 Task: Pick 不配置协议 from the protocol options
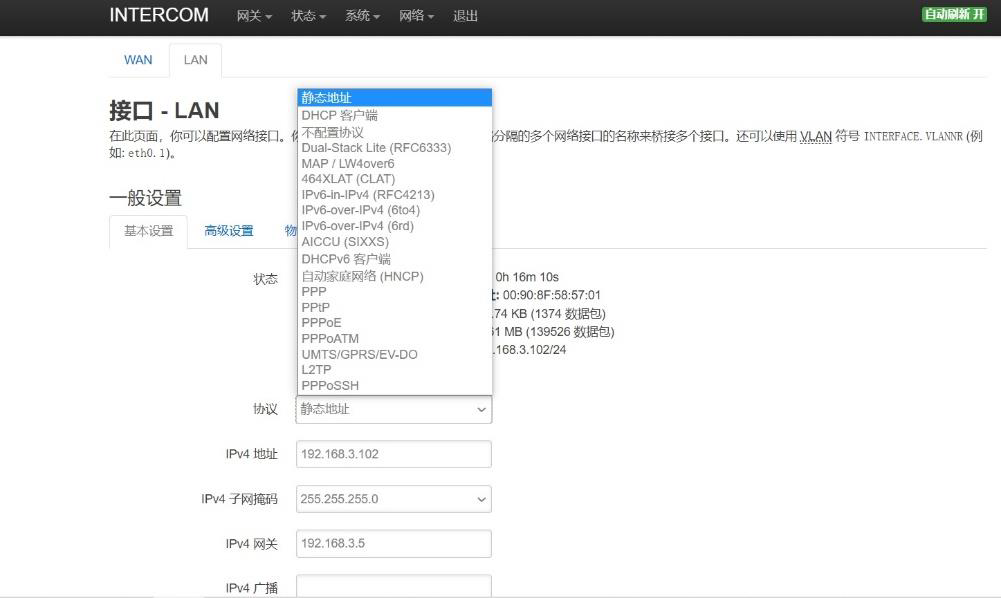(333, 132)
